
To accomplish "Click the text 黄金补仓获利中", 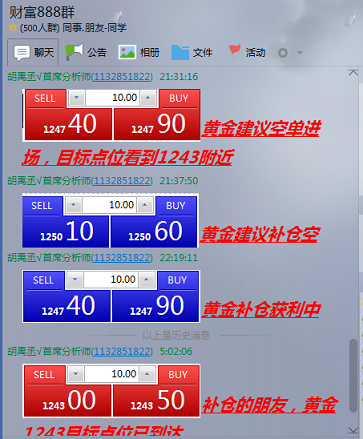I will [261, 309].
